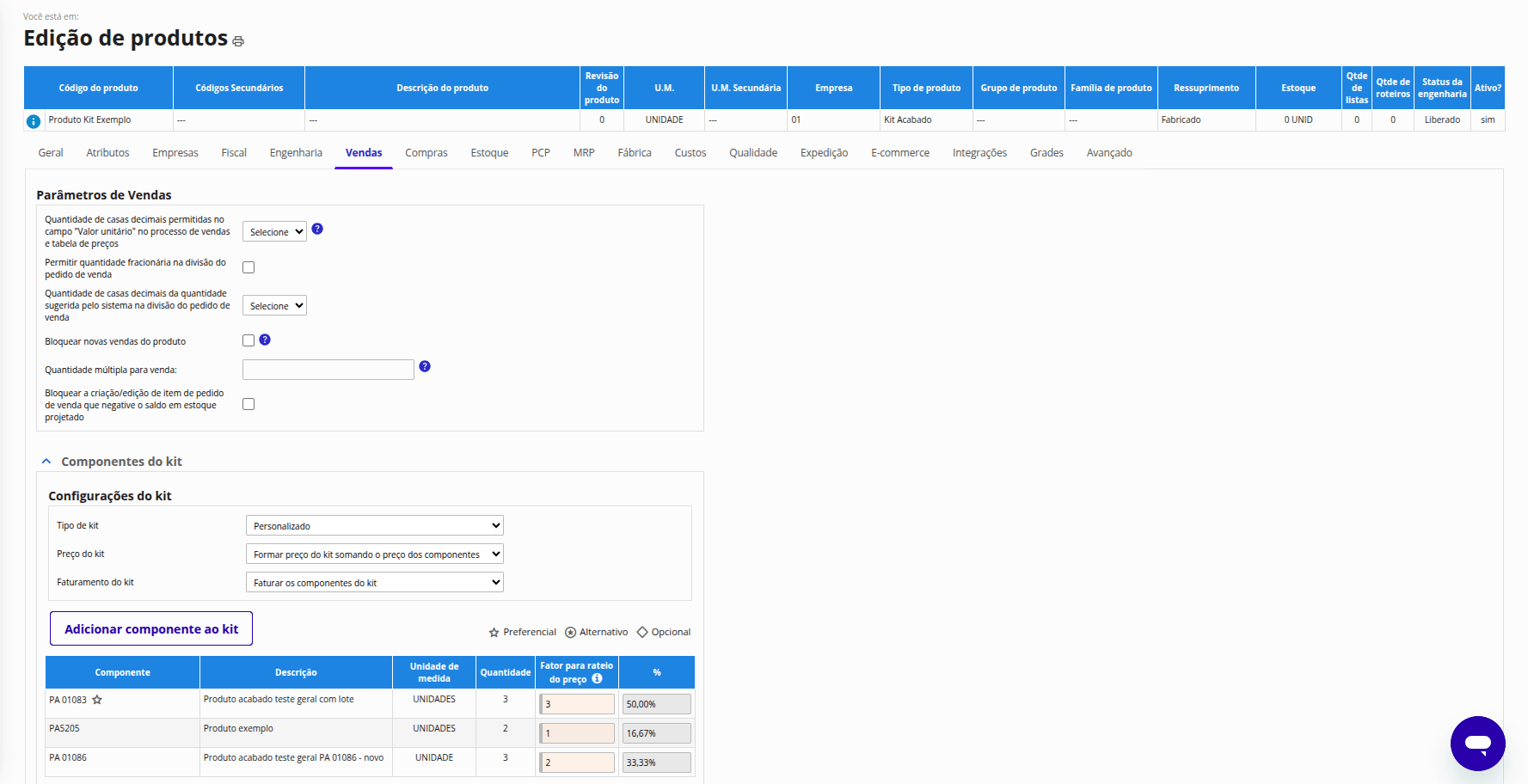The width and height of the screenshot is (1528, 784).
Task: Click price factor field for PA5205
Action: point(577,733)
